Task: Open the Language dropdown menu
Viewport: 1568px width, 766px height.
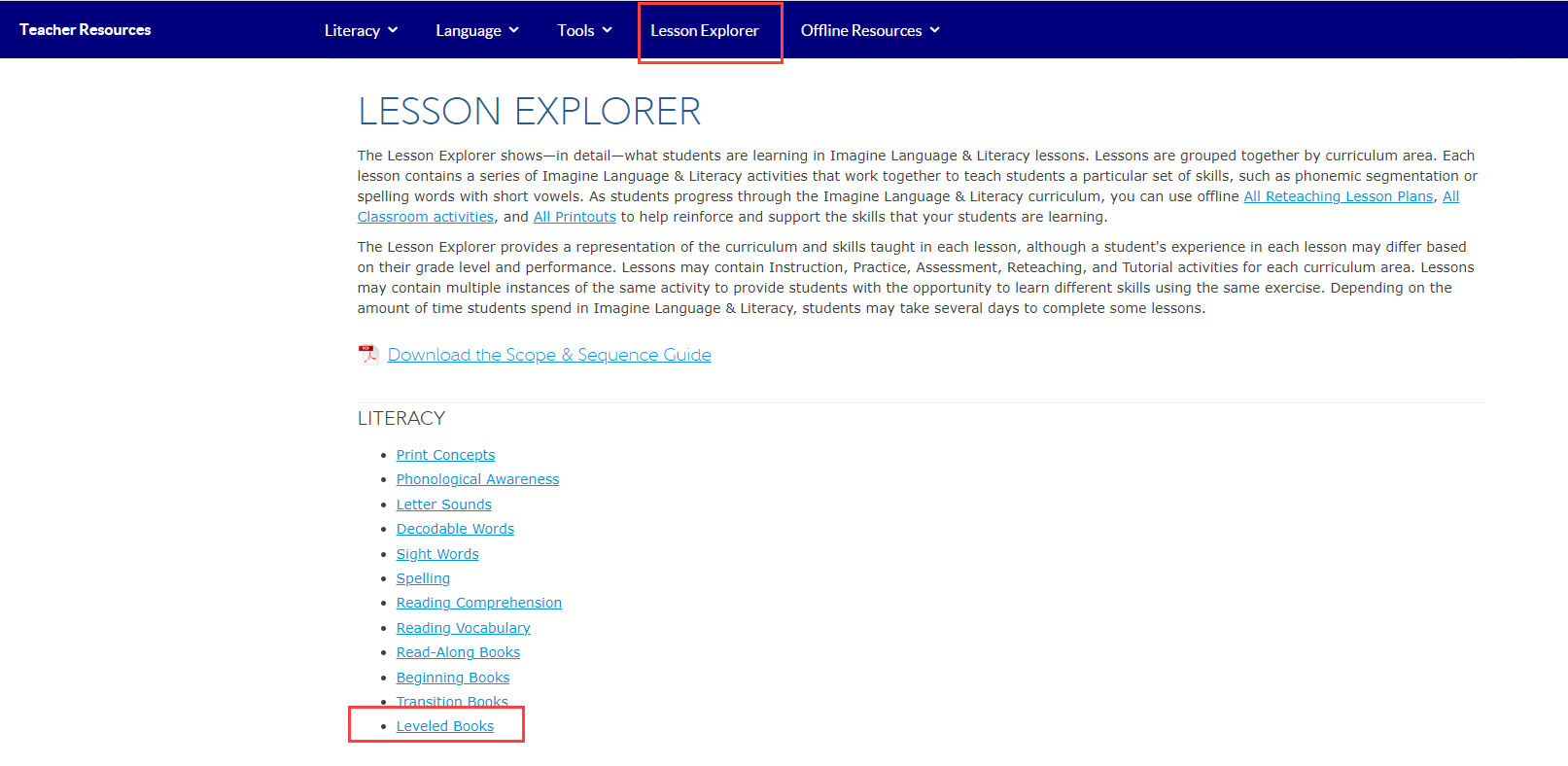Action: (476, 30)
